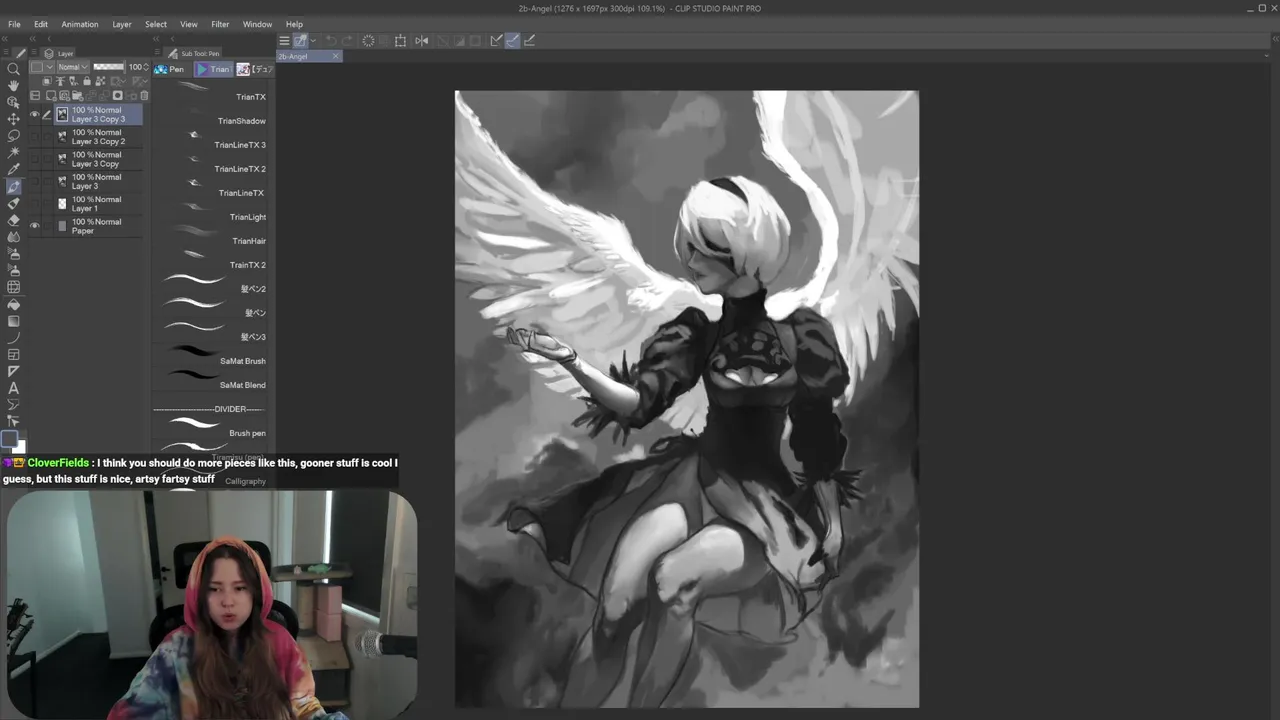
Task: Select the Correct line tool
Action: [x=13, y=421]
